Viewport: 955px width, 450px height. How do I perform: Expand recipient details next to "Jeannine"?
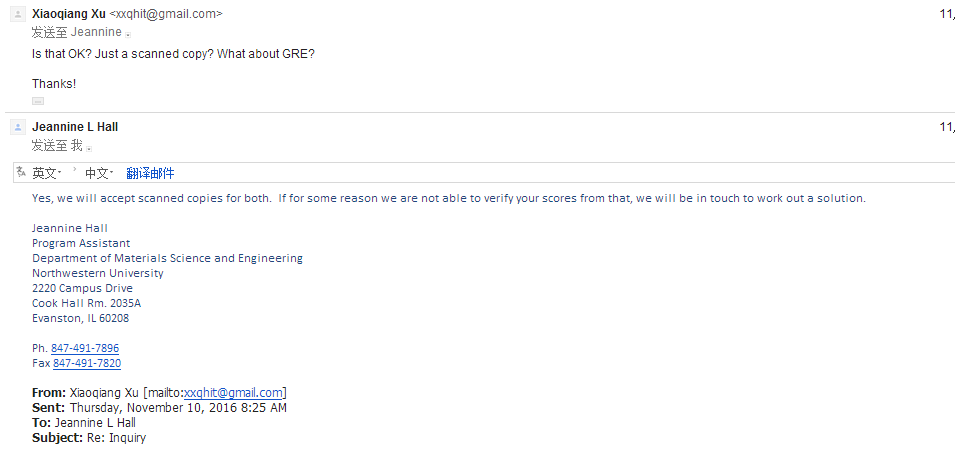tap(128, 34)
